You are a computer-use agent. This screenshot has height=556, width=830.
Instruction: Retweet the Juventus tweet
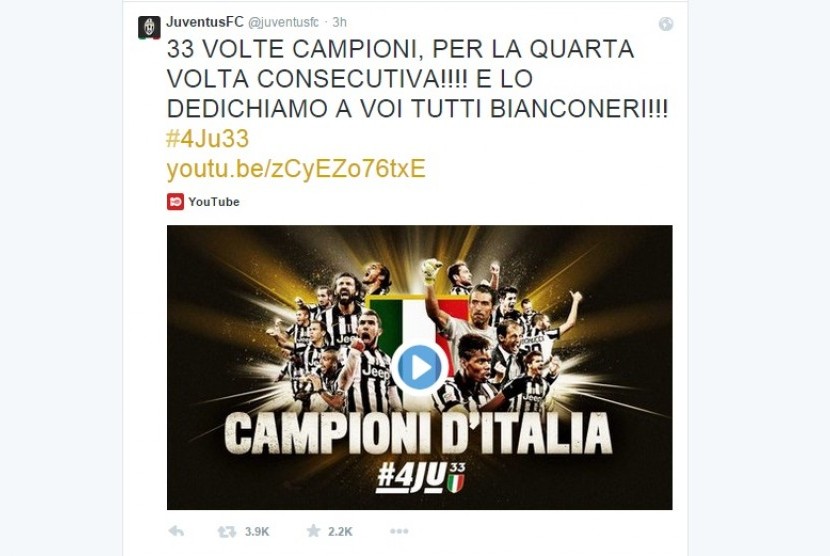227,532
